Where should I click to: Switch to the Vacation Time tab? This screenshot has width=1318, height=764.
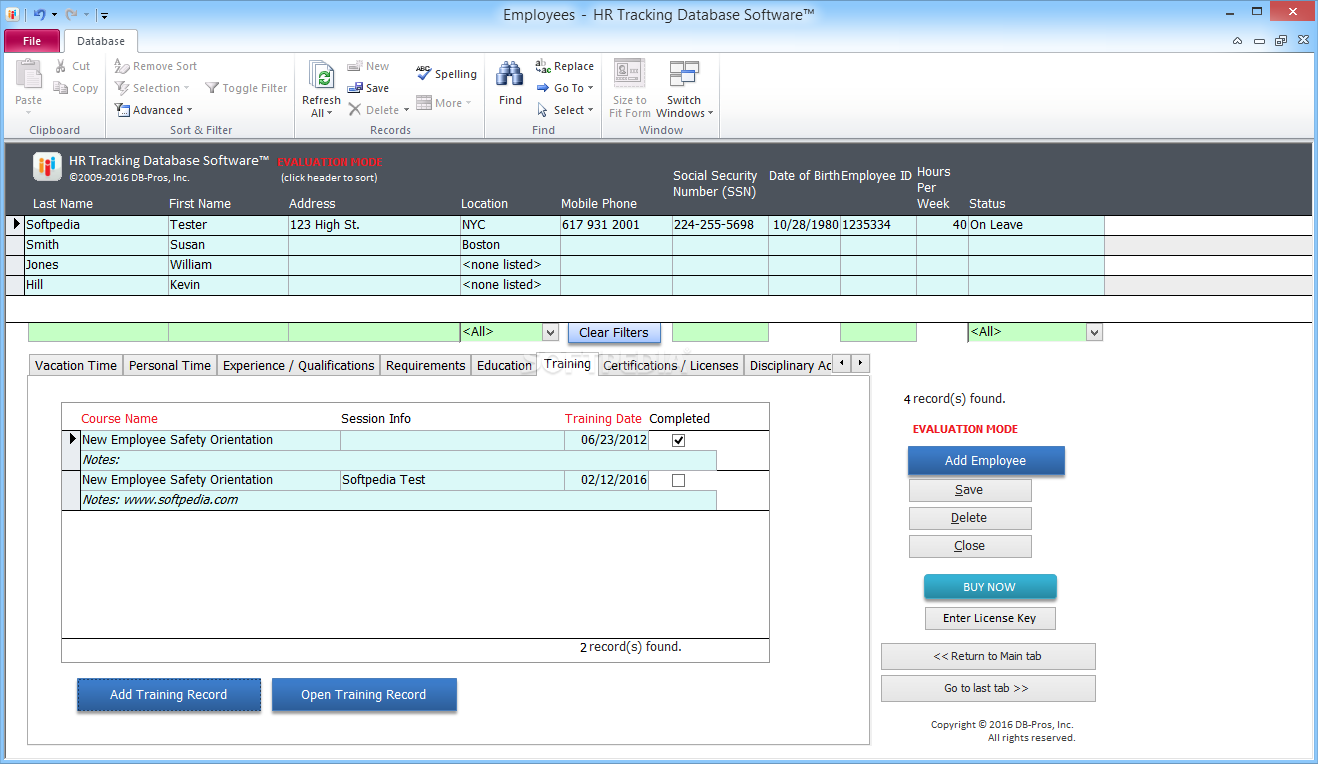tap(75, 365)
